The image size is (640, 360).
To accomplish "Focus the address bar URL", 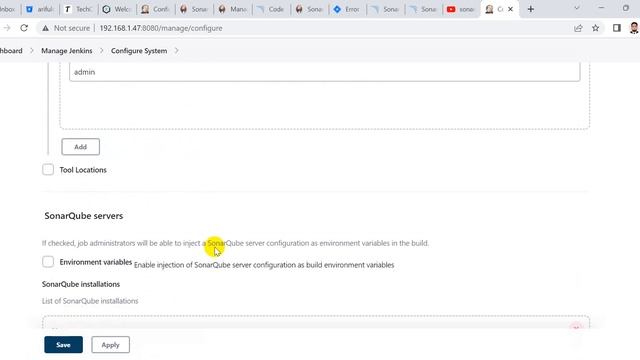I will pos(161,28).
